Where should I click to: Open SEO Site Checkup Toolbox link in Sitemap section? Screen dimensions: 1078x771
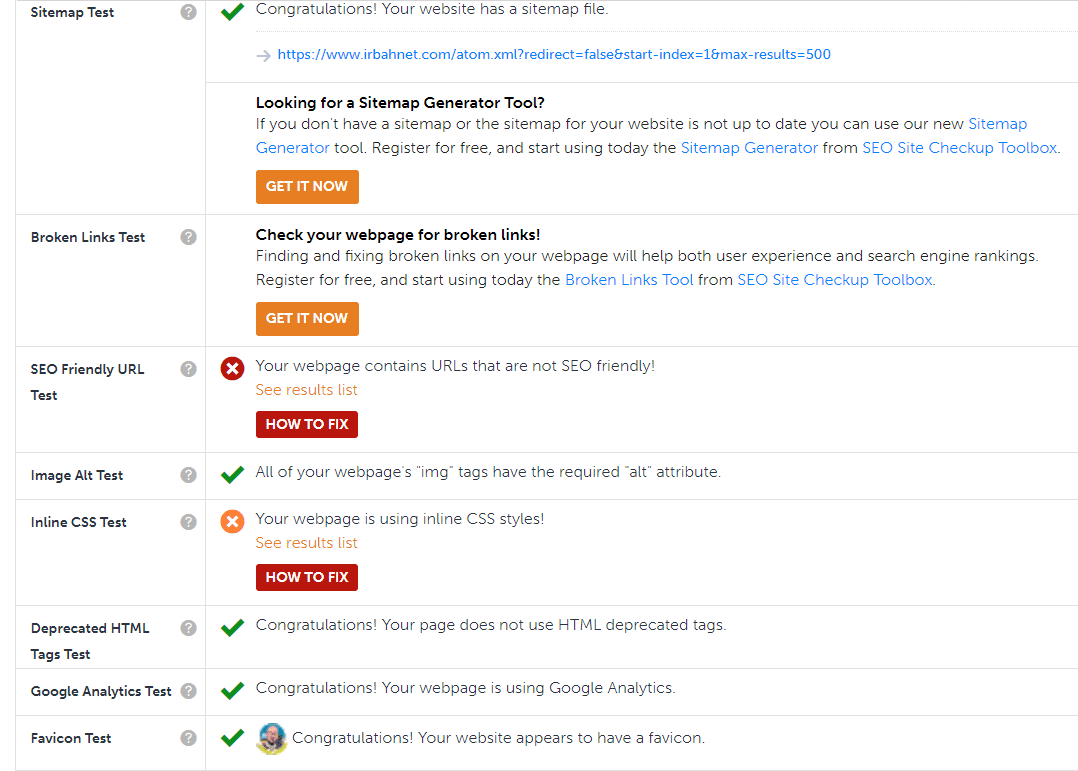pyautogui.click(x=959, y=148)
